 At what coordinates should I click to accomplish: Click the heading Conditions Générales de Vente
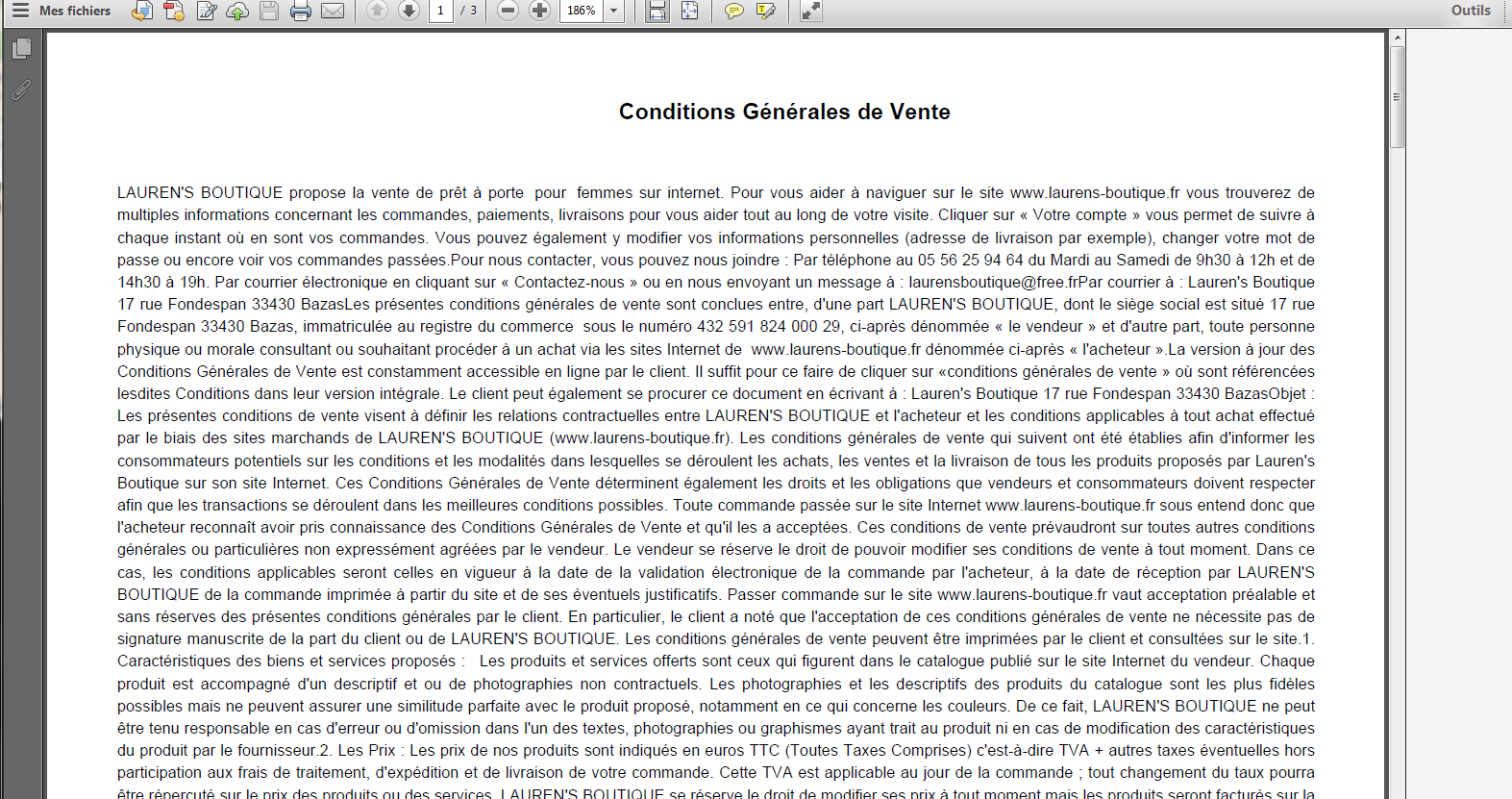784,112
